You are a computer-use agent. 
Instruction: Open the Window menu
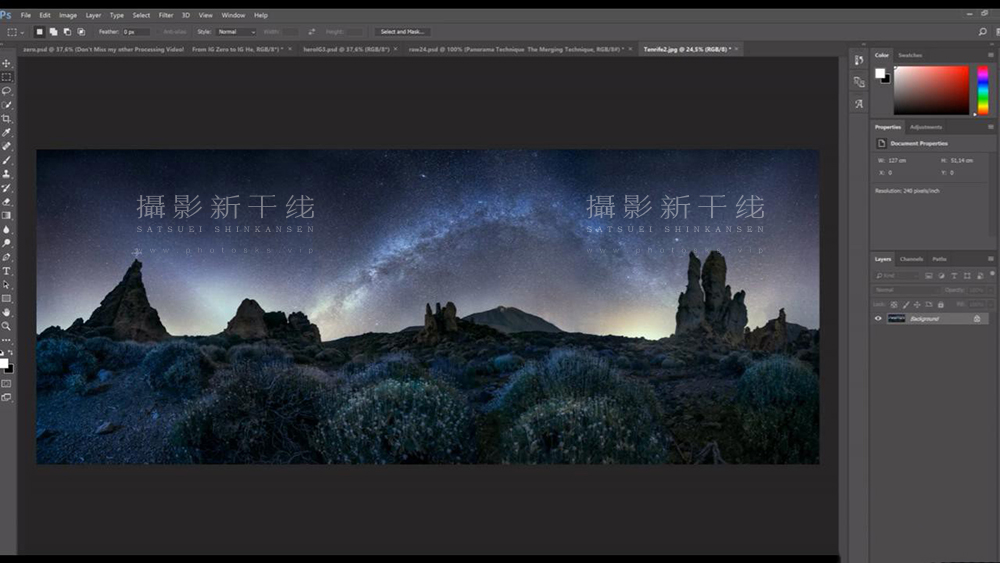tap(233, 15)
